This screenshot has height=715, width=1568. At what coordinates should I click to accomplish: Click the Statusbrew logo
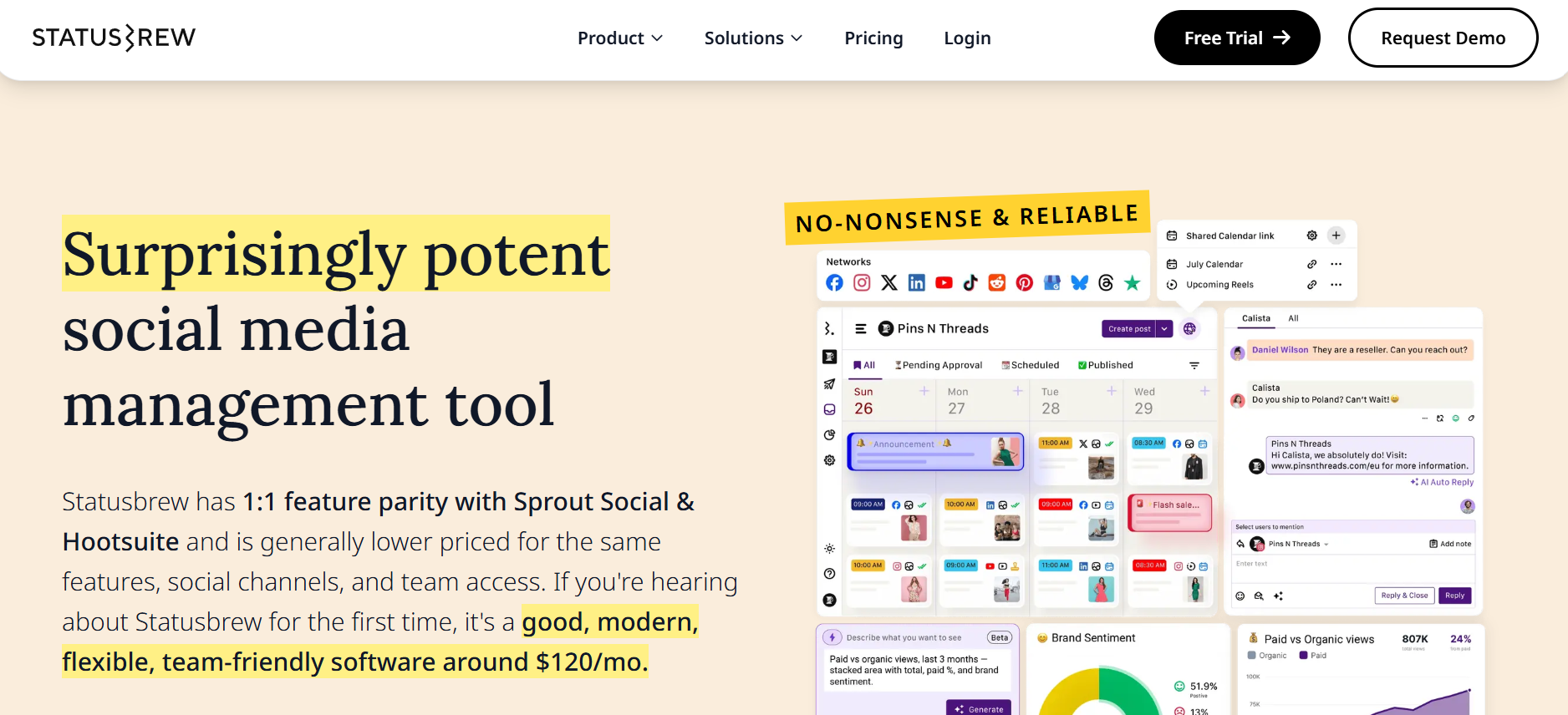(114, 38)
